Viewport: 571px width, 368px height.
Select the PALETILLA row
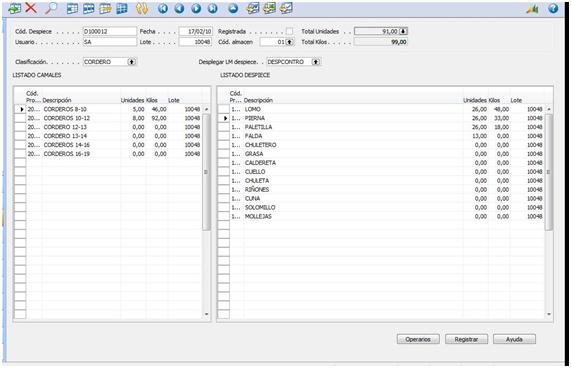[x=381, y=127]
